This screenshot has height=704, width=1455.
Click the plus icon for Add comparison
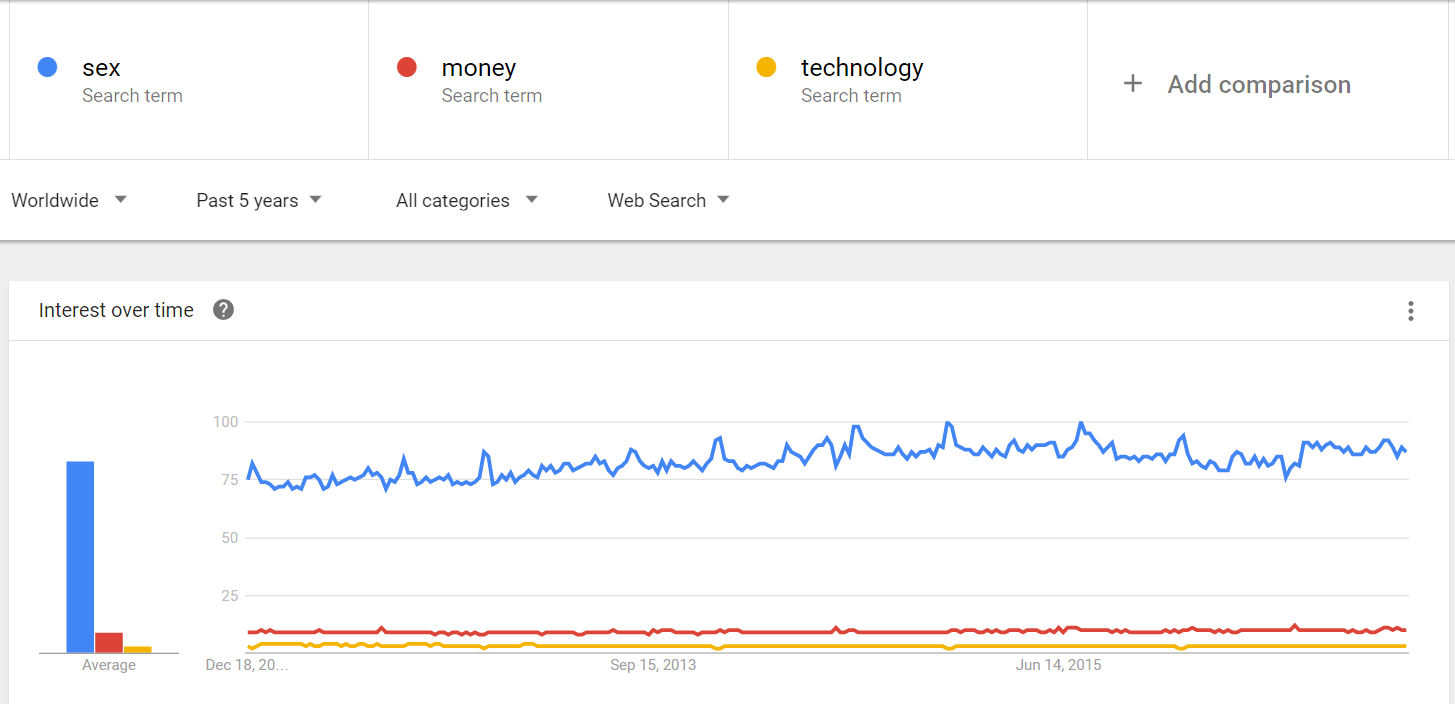point(1132,84)
